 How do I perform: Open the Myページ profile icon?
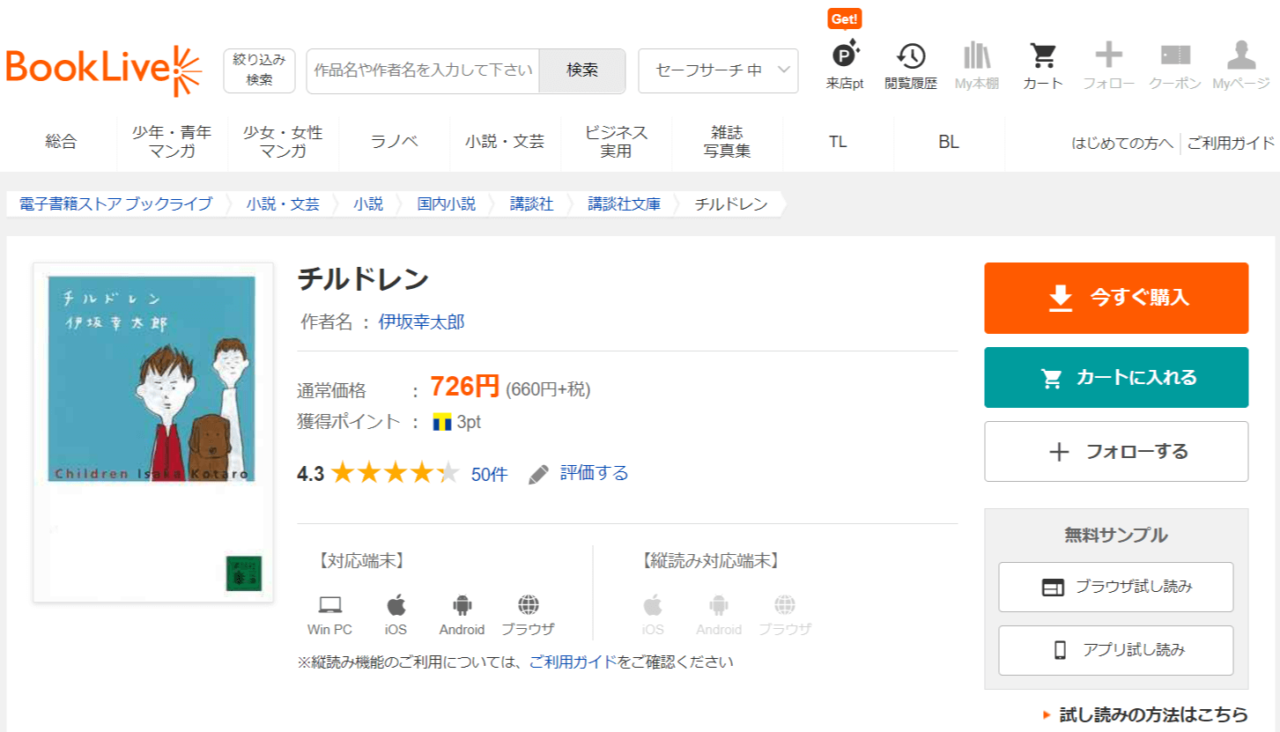click(x=1241, y=55)
